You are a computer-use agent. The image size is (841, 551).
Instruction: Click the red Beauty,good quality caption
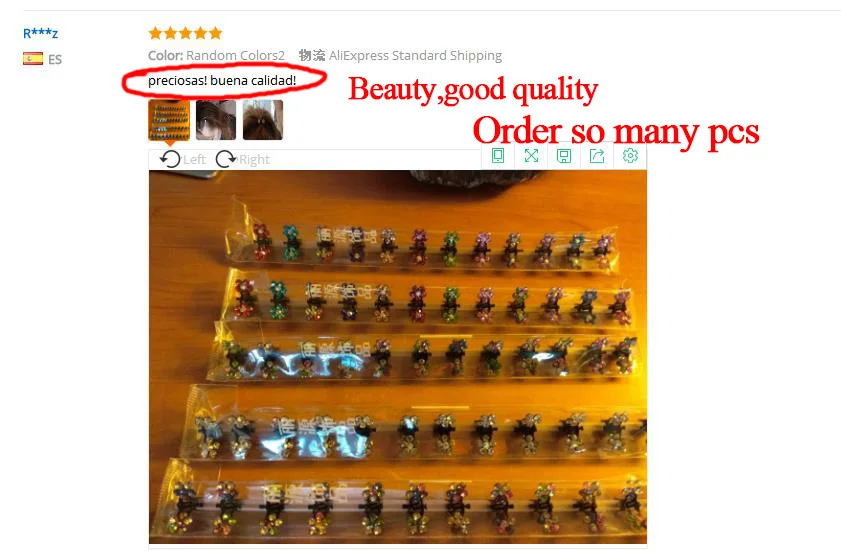coord(473,89)
